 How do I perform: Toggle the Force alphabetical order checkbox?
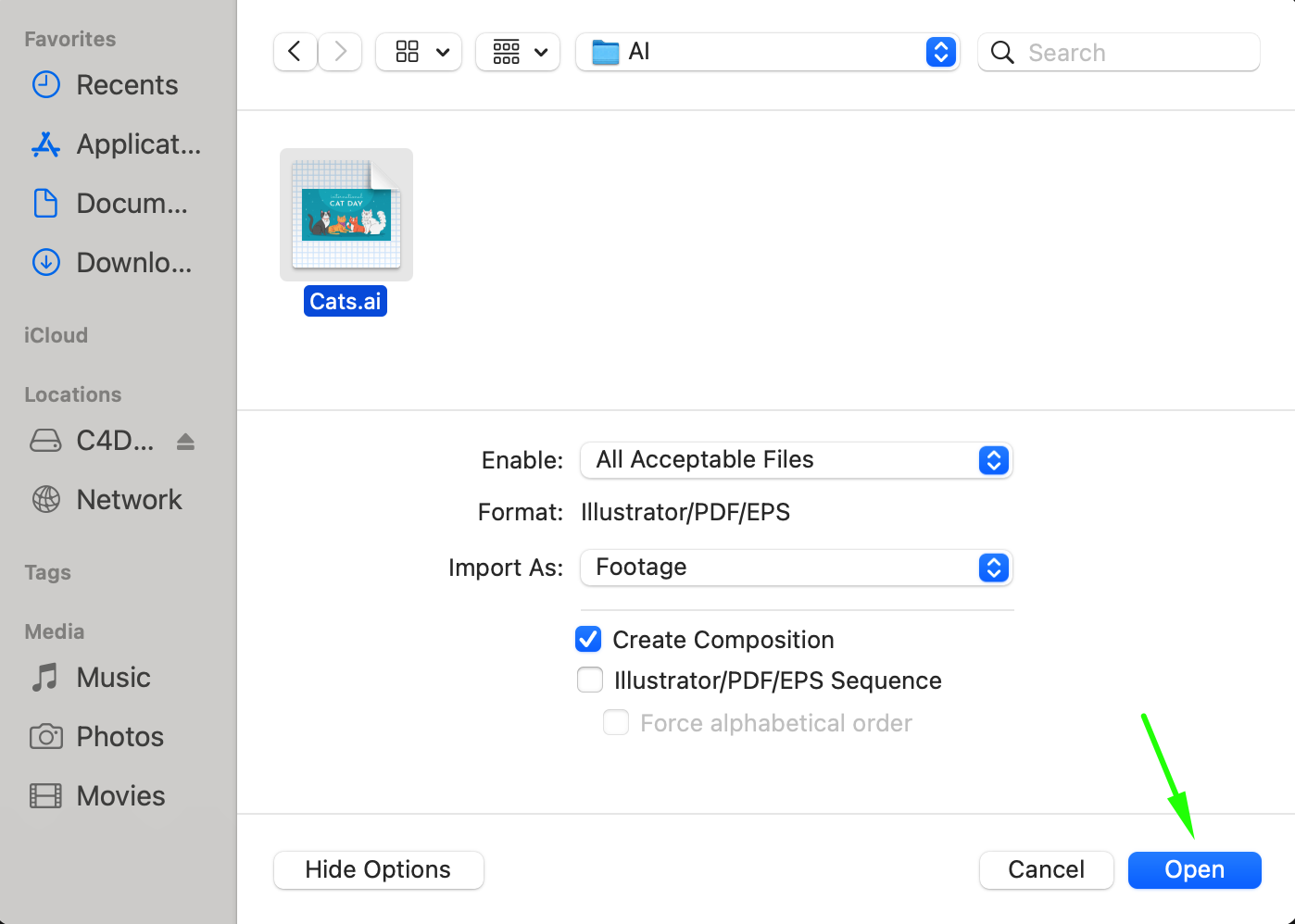(x=616, y=723)
